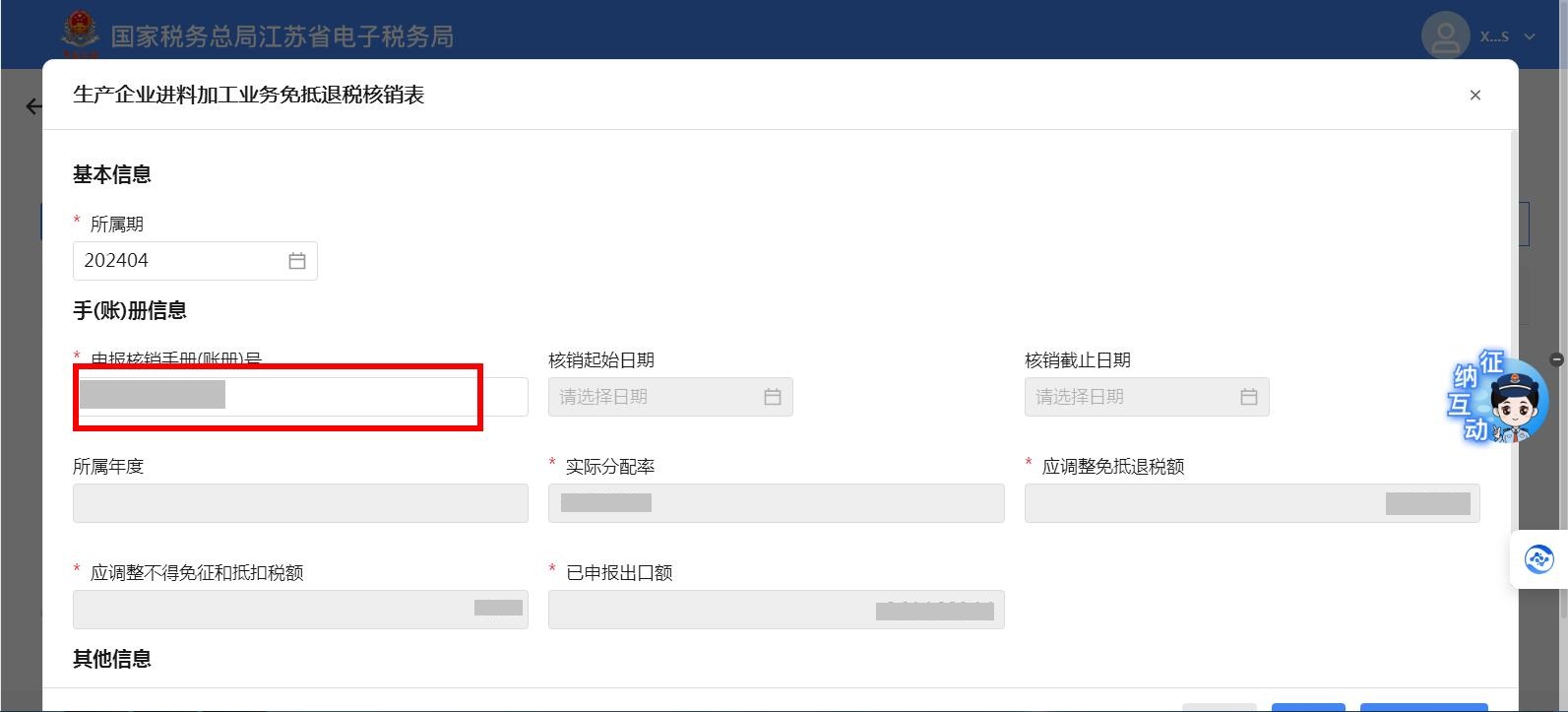Open the 征纳互动 assistant
This screenshot has height=712, width=1568.
tap(1500, 400)
